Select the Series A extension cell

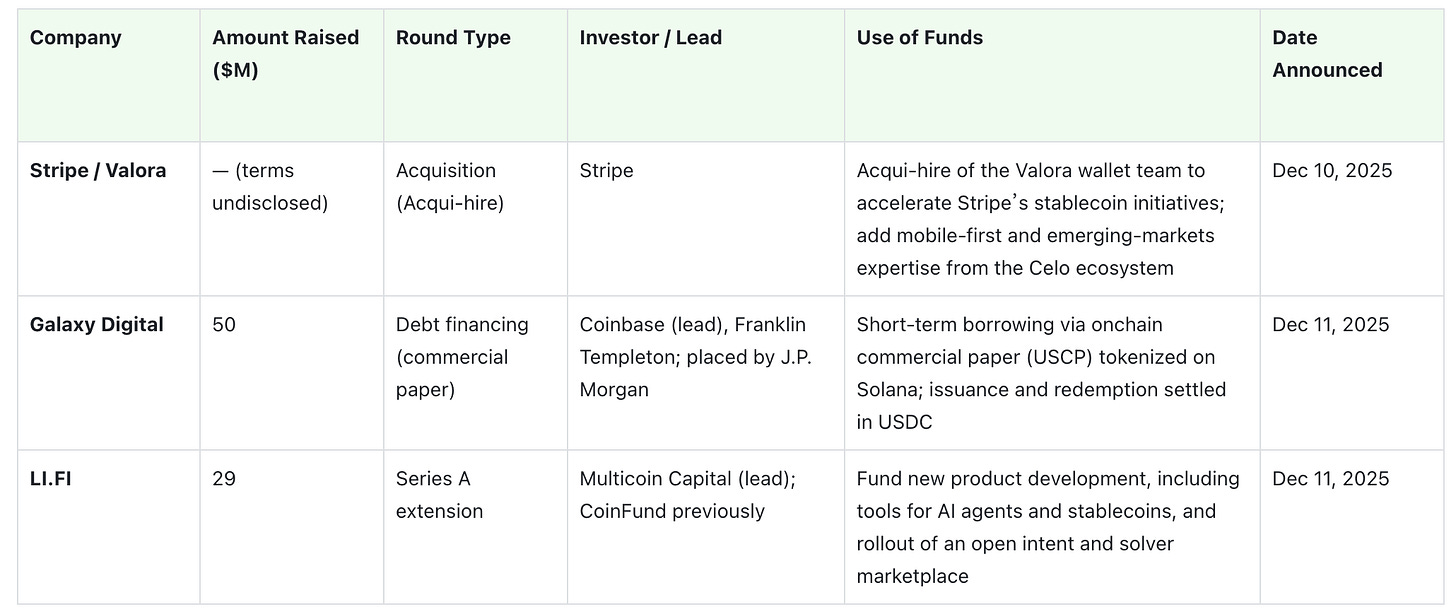(439, 495)
